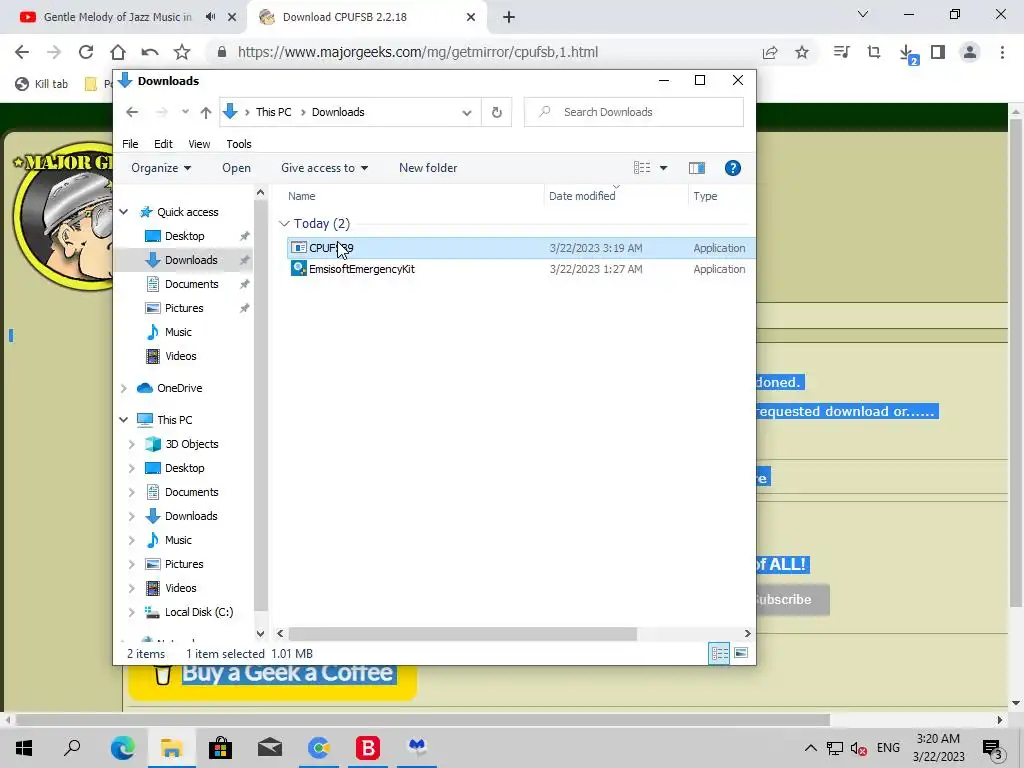This screenshot has width=1024, height=768.
Task: Open the Chrome downloads icon
Action: 906,52
